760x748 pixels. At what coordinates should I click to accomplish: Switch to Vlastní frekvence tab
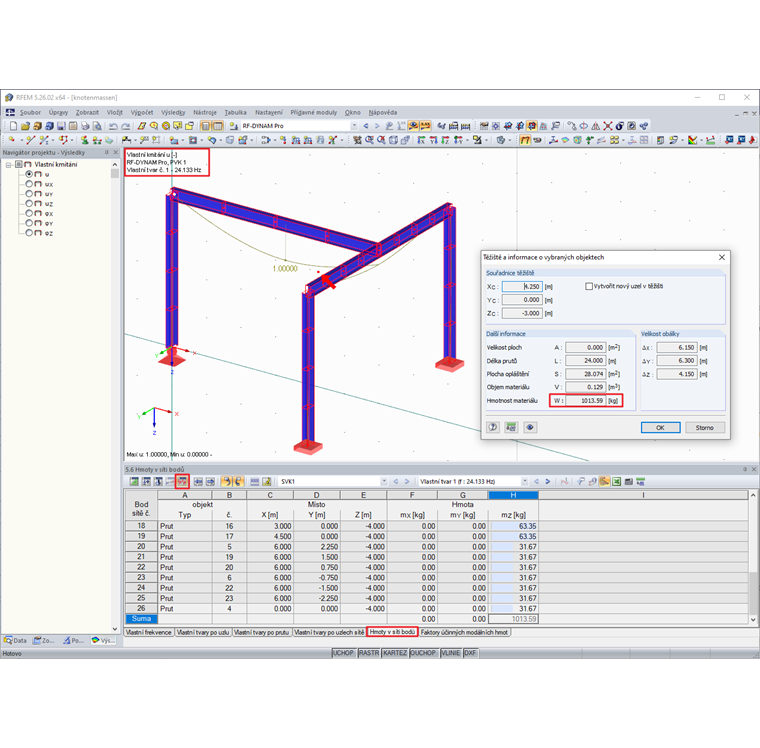pyautogui.click(x=149, y=632)
